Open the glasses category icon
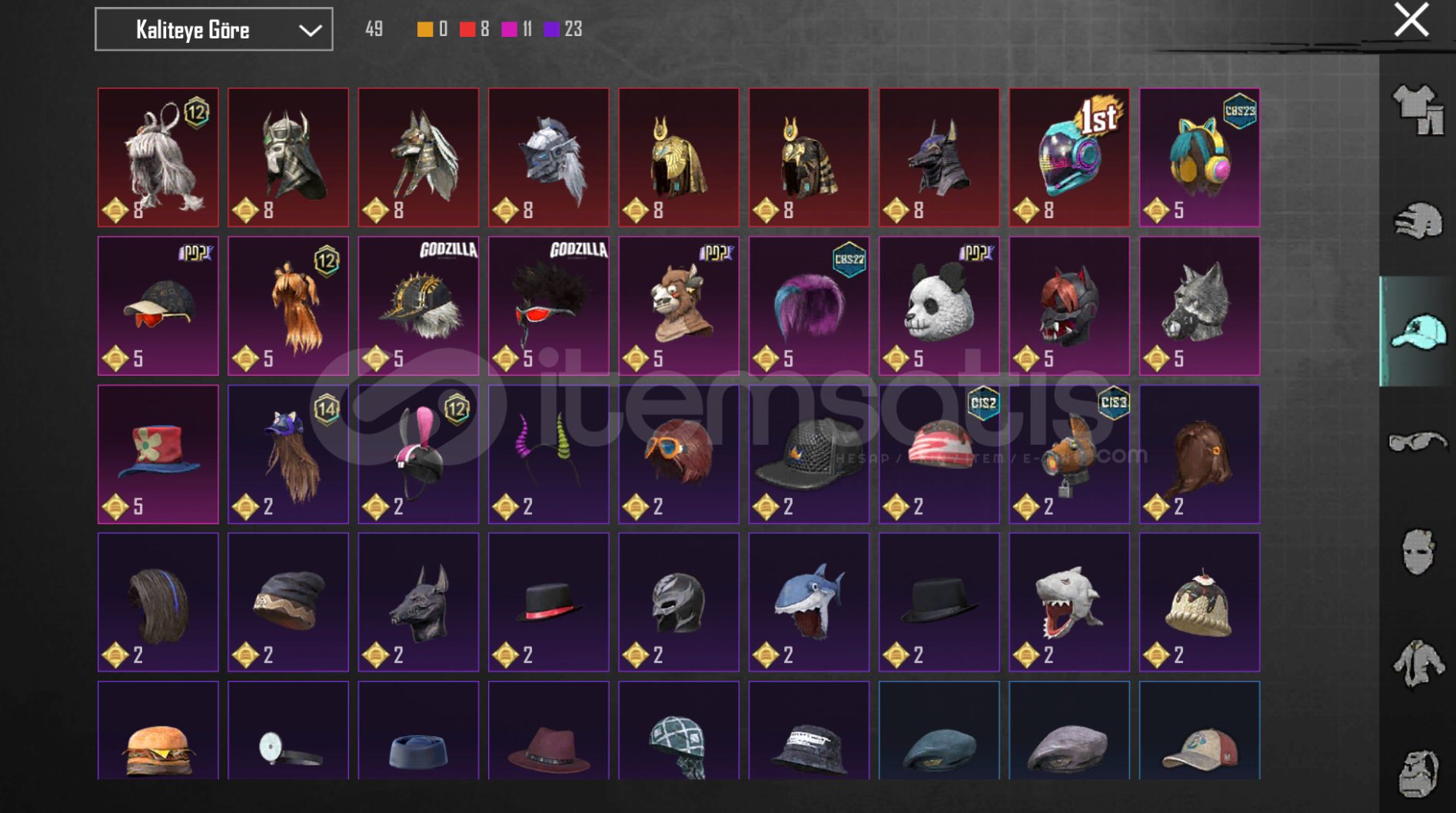The image size is (1456, 813). (x=1418, y=442)
